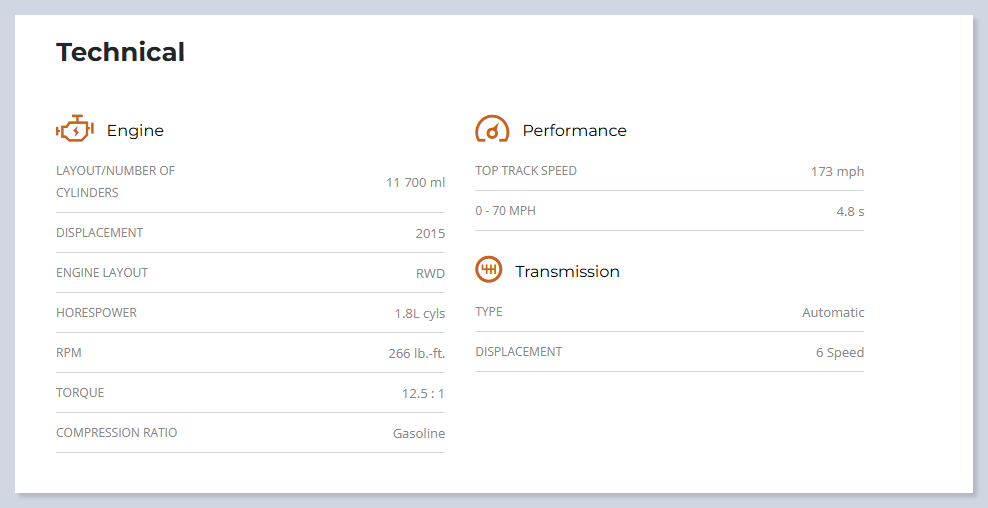The image size is (988, 508).
Task: Select the RWD value
Action: [x=430, y=273]
